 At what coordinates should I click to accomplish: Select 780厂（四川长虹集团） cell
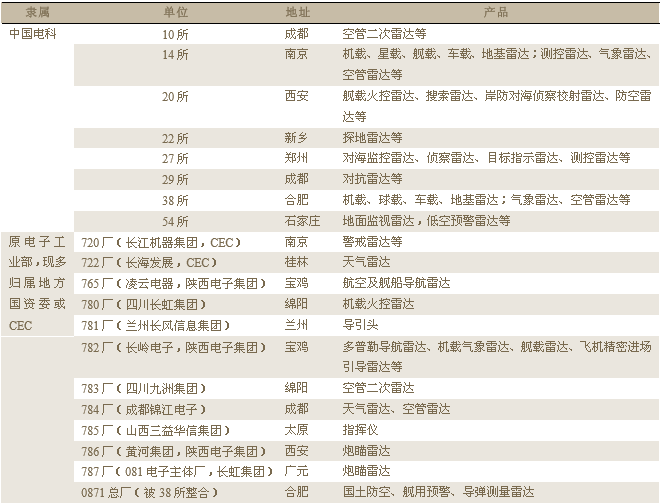144,304
